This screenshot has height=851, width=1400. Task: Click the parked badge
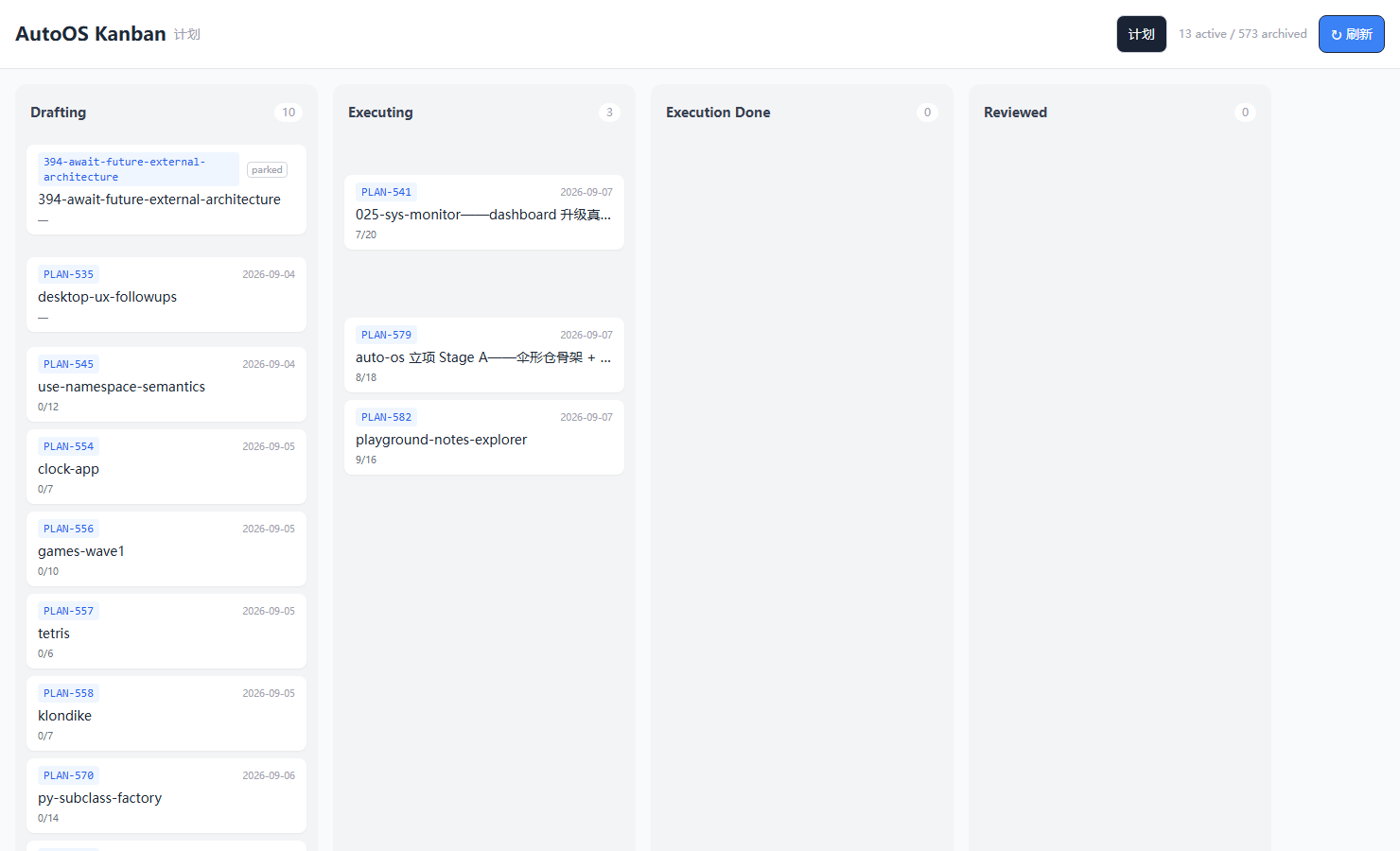pos(267,170)
